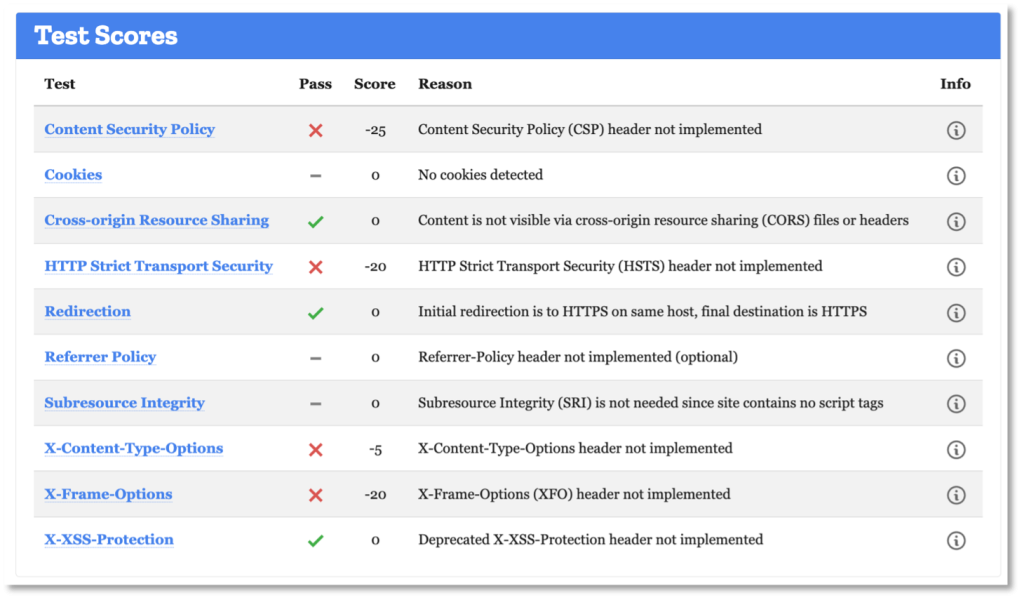This screenshot has width=1024, height=600.
Task: Click the Reason column header
Action: [x=445, y=84]
